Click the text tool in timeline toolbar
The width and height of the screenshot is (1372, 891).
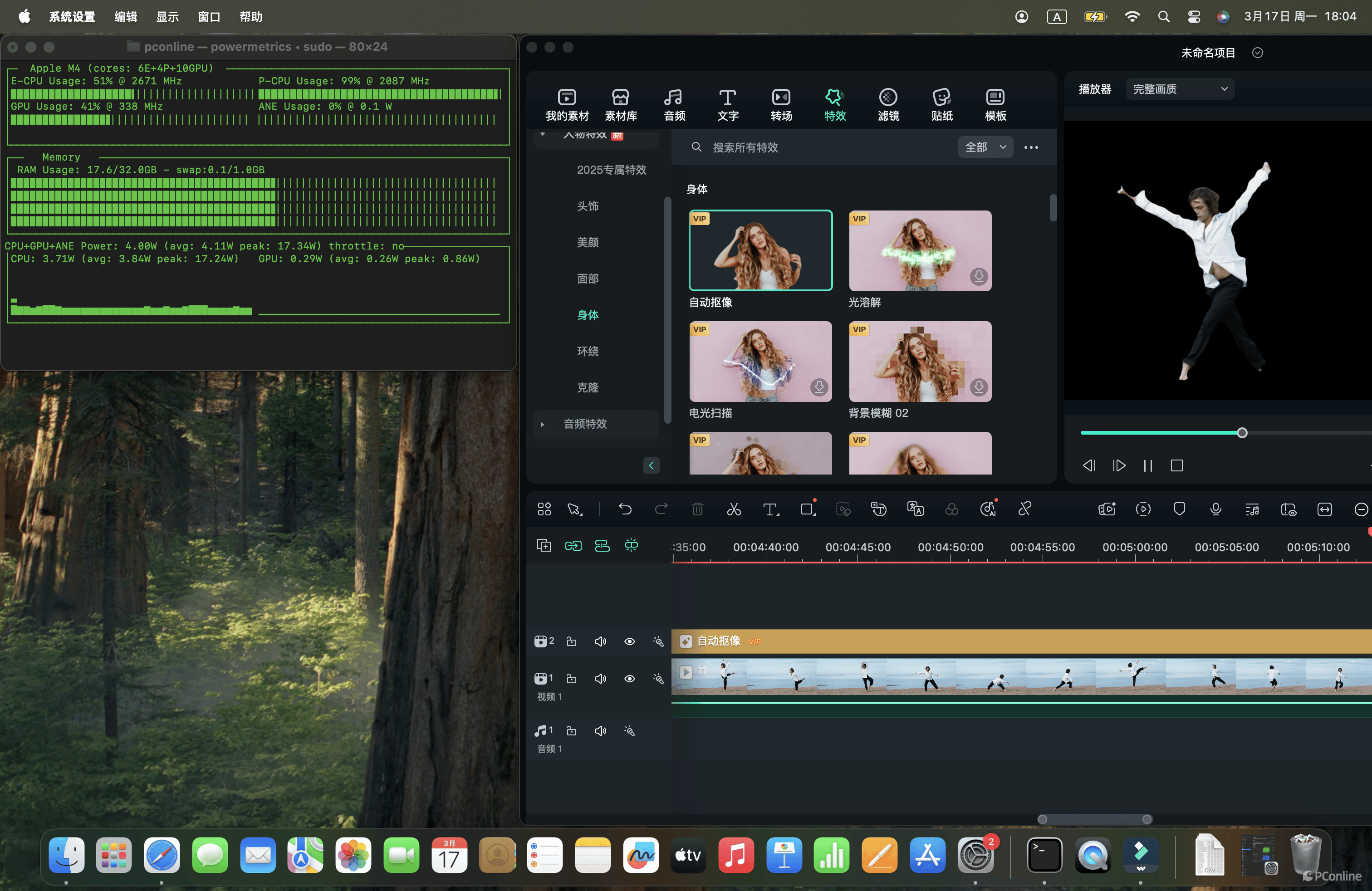[x=770, y=509]
